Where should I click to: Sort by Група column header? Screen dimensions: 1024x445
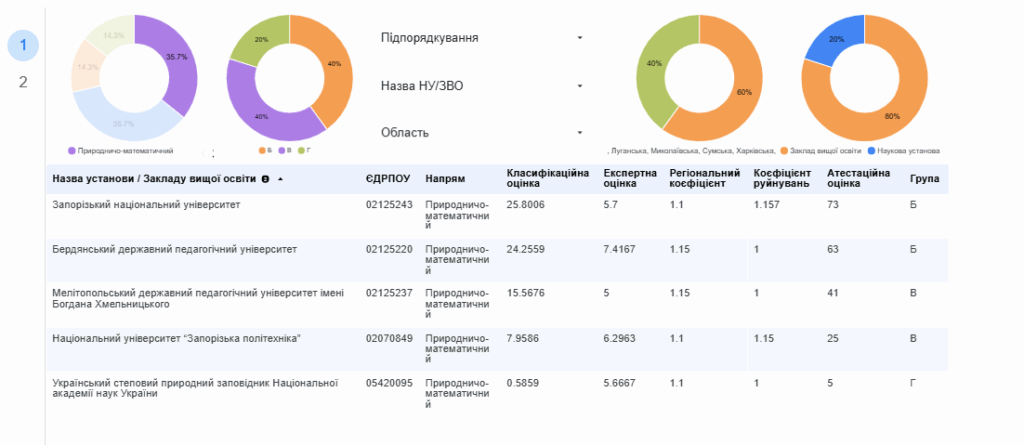point(923,179)
